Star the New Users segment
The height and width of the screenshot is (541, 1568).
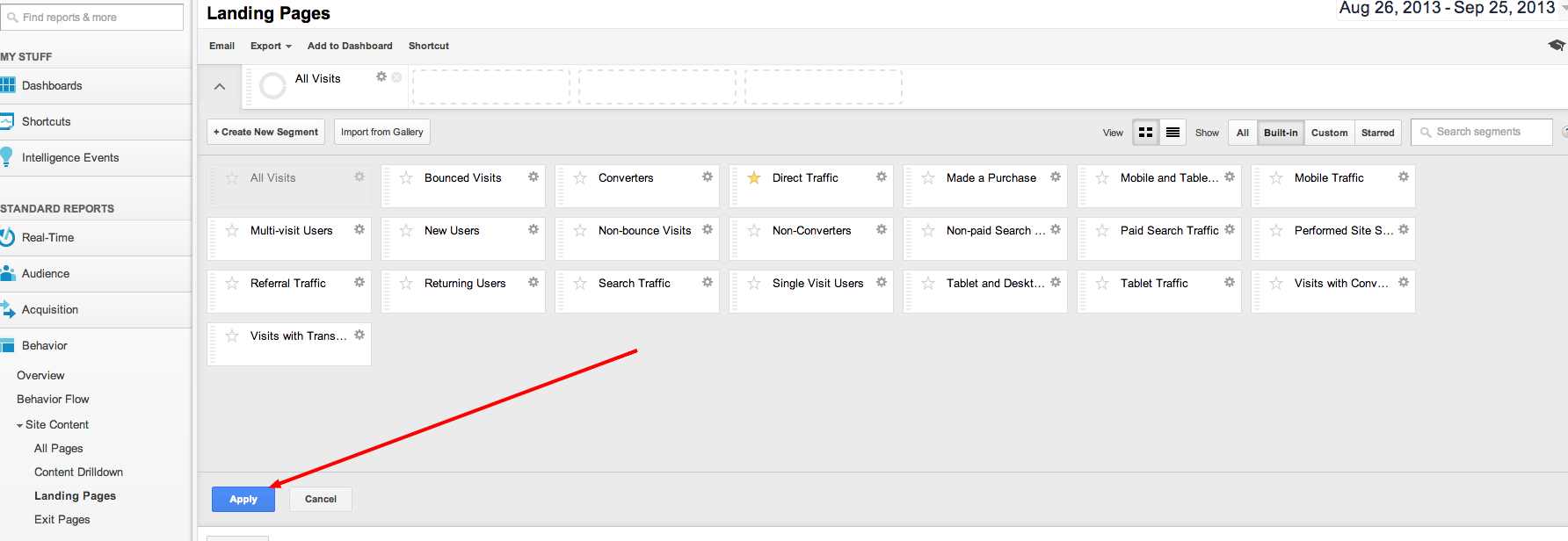[406, 231]
